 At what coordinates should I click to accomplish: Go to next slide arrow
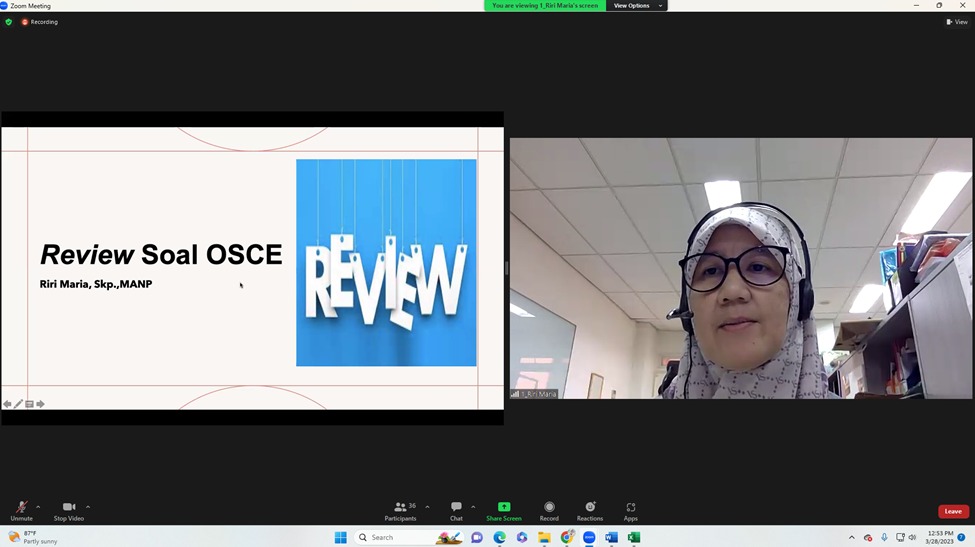coord(40,404)
